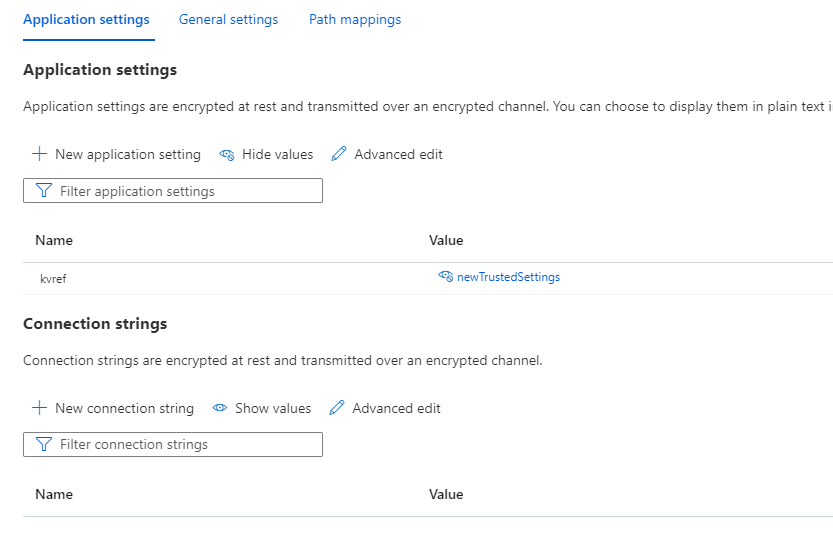
Task: Sort application settings by the Value column
Action: (x=446, y=240)
